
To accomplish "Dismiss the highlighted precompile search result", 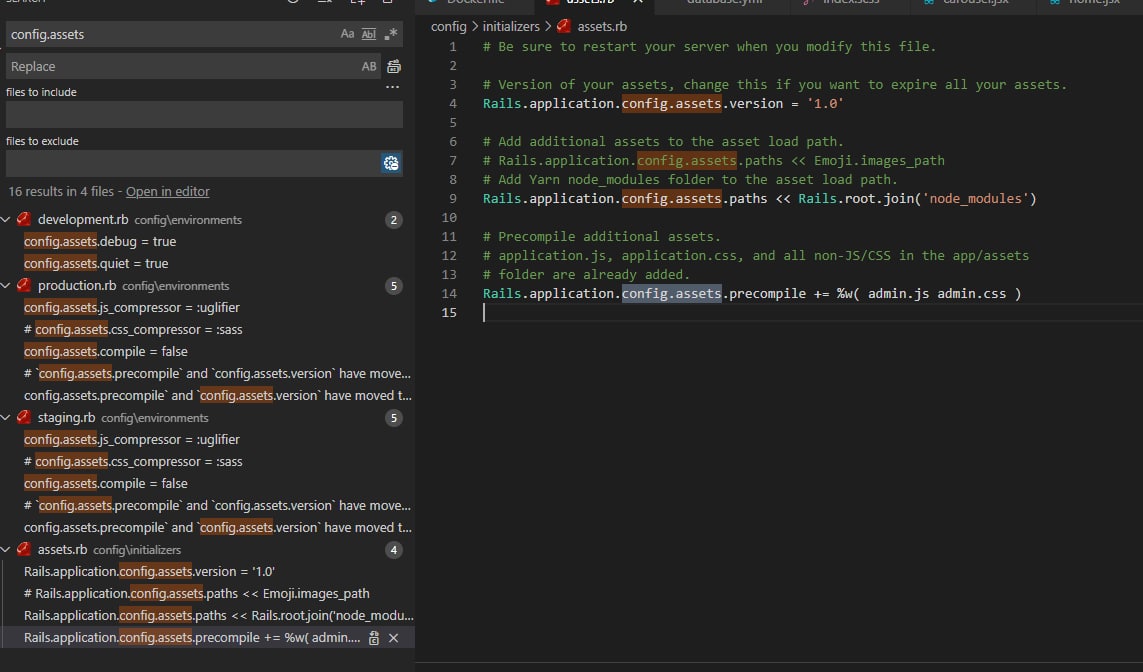I will pos(394,638).
